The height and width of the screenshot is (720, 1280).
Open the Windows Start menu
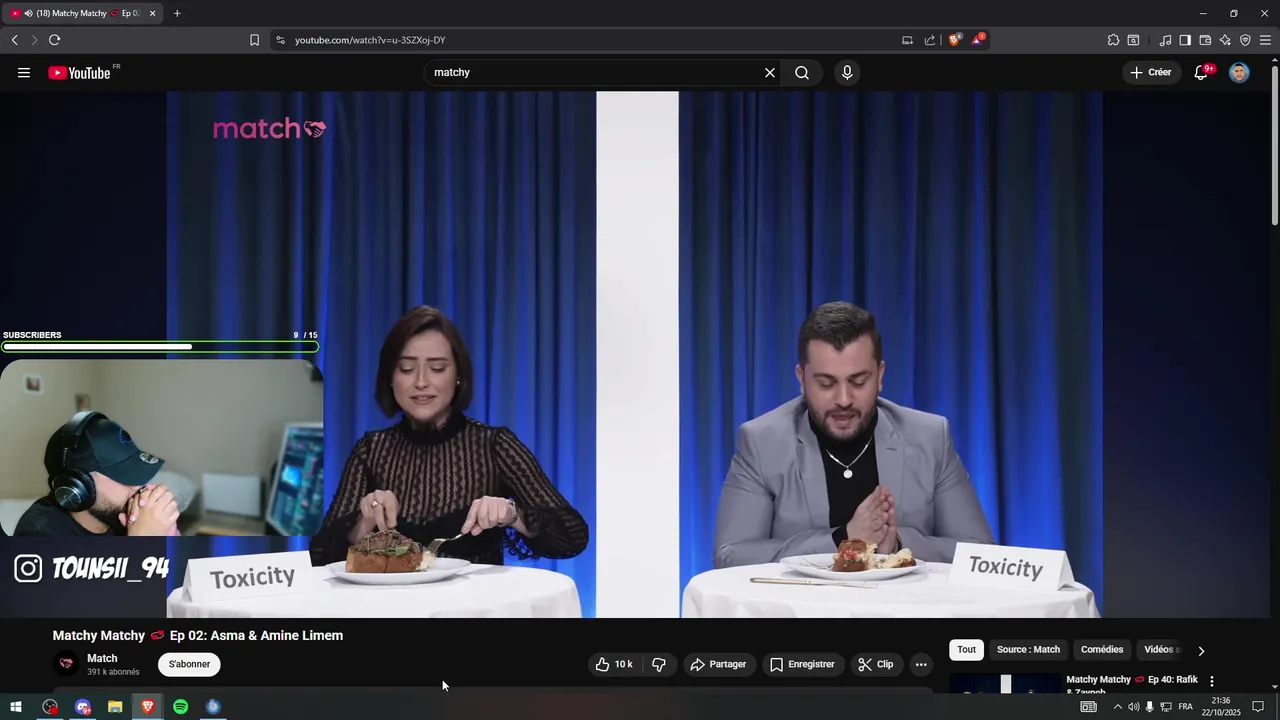(16, 707)
